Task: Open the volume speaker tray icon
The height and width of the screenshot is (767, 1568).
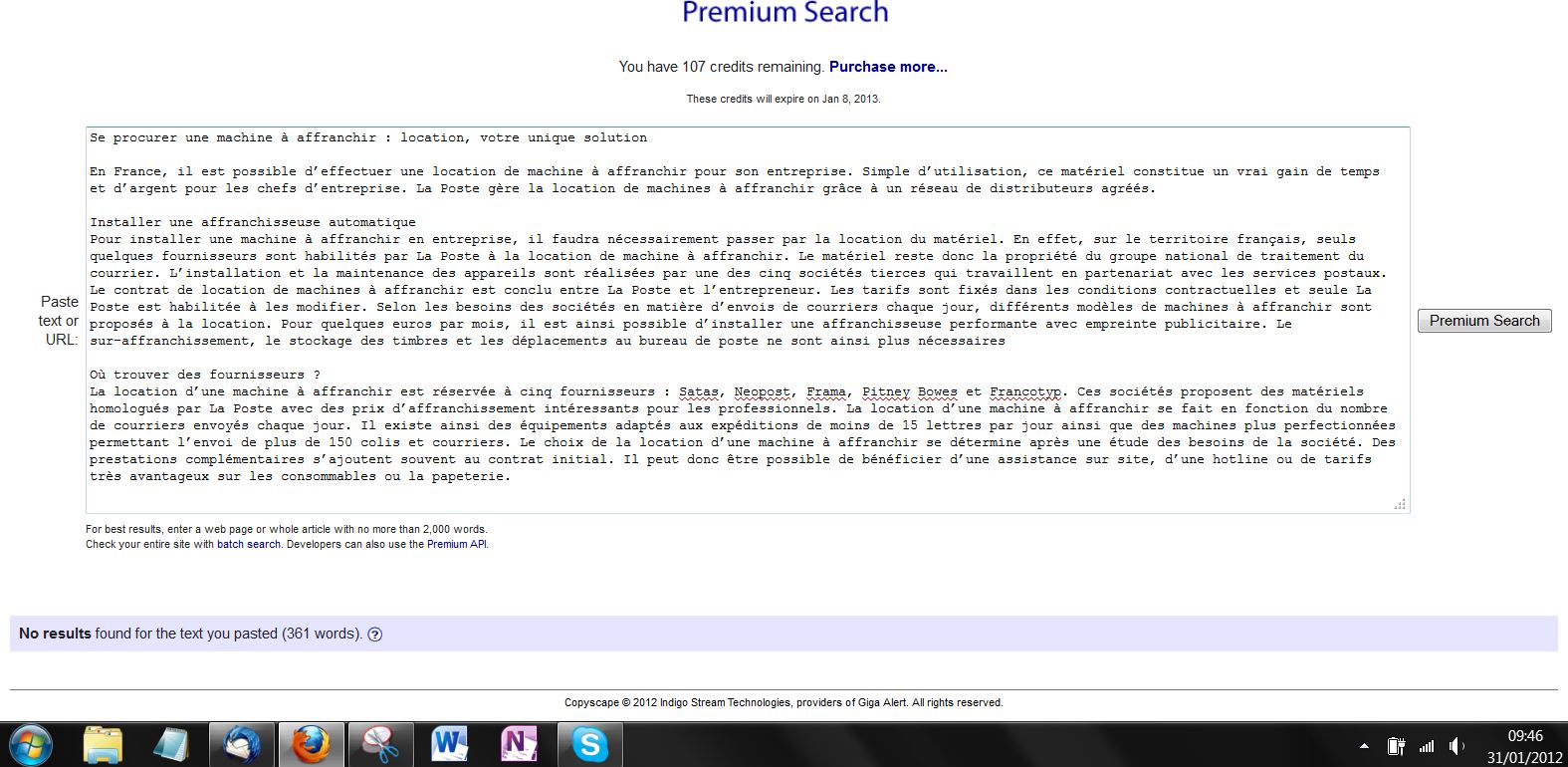Action: [x=1457, y=746]
